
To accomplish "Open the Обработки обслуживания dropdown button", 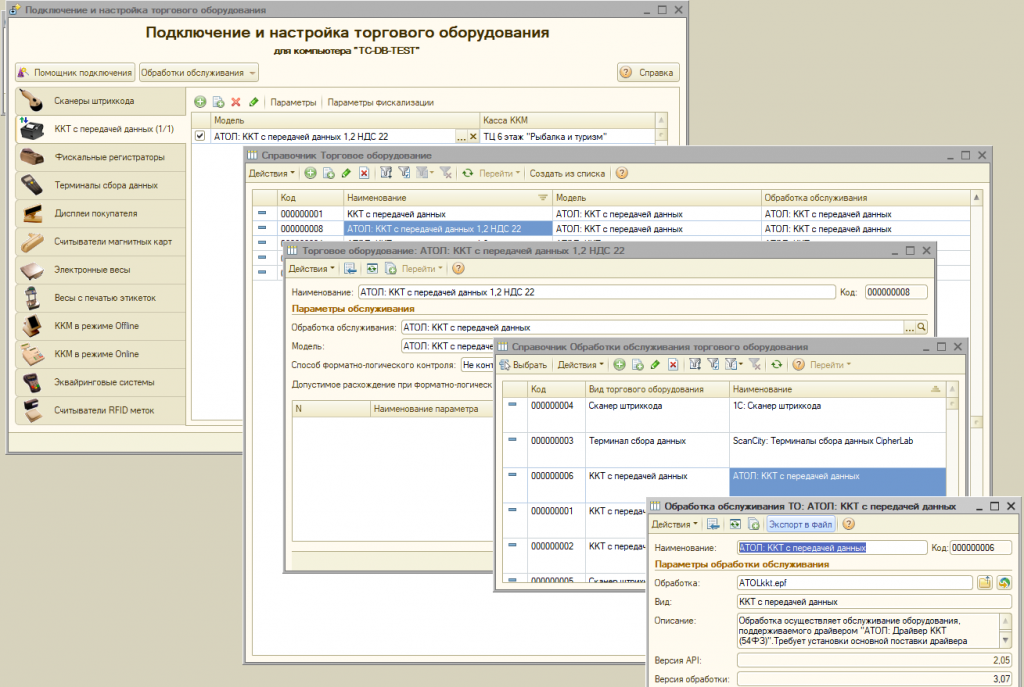I will point(199,72).
